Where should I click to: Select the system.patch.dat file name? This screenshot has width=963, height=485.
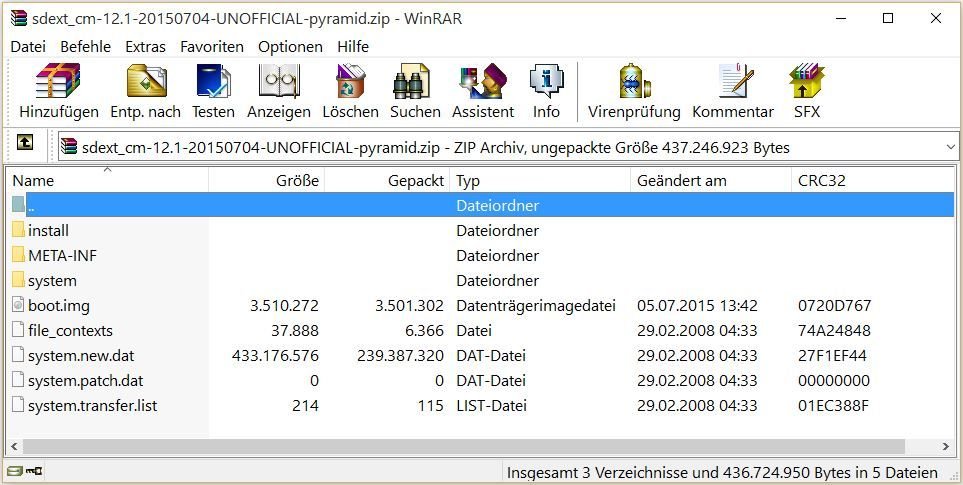point(85,381)
